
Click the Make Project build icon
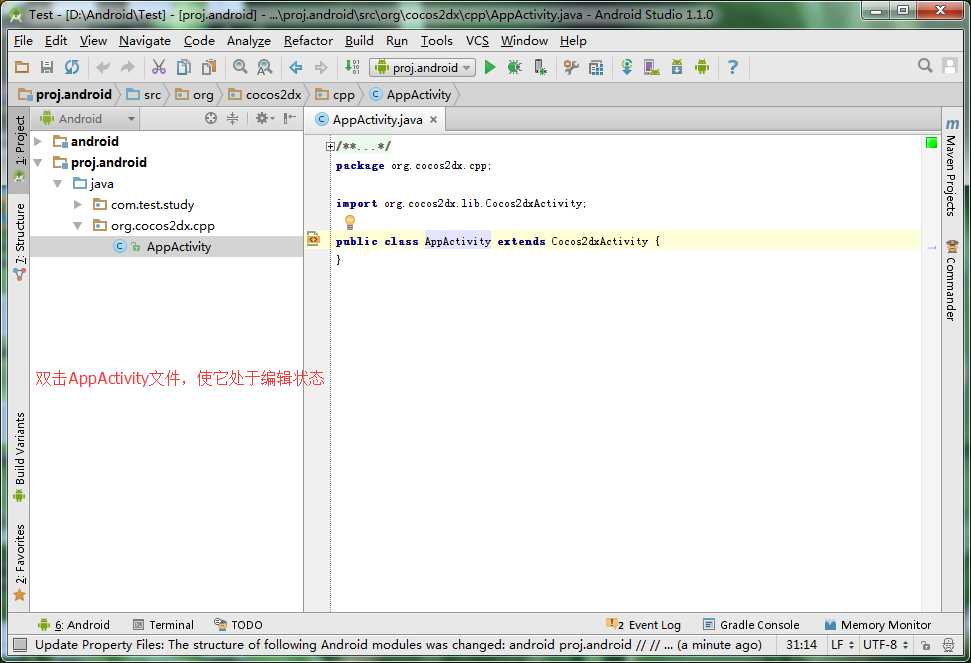tap(352, 67)
